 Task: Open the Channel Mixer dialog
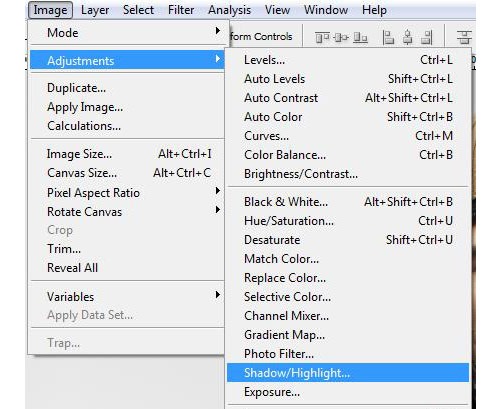click(x=348, y=316)
